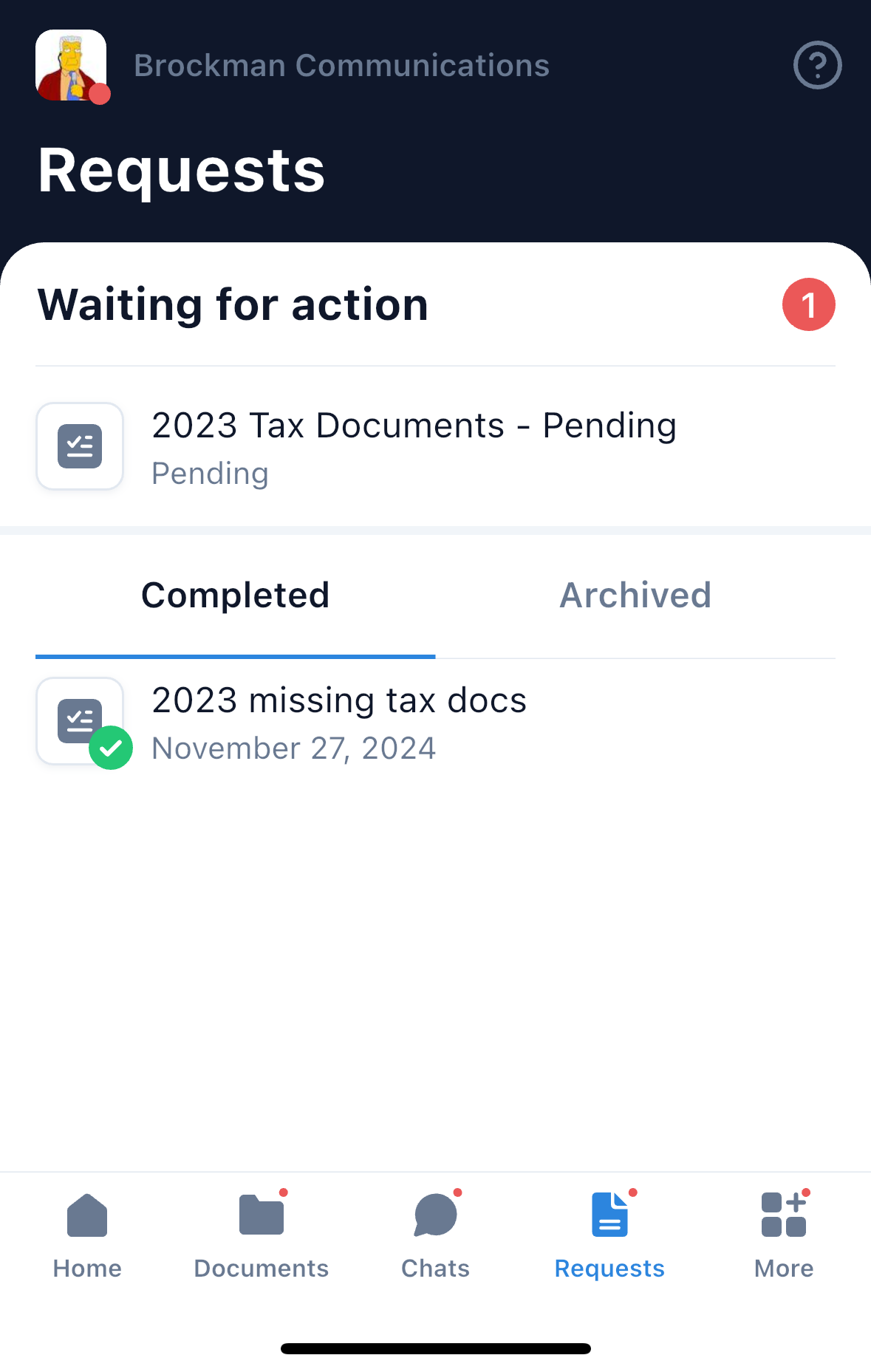Tap the red waiting count badge
Image resolution: width=871 pixels, height=1372 pixels.
click(x=808, y=304)
